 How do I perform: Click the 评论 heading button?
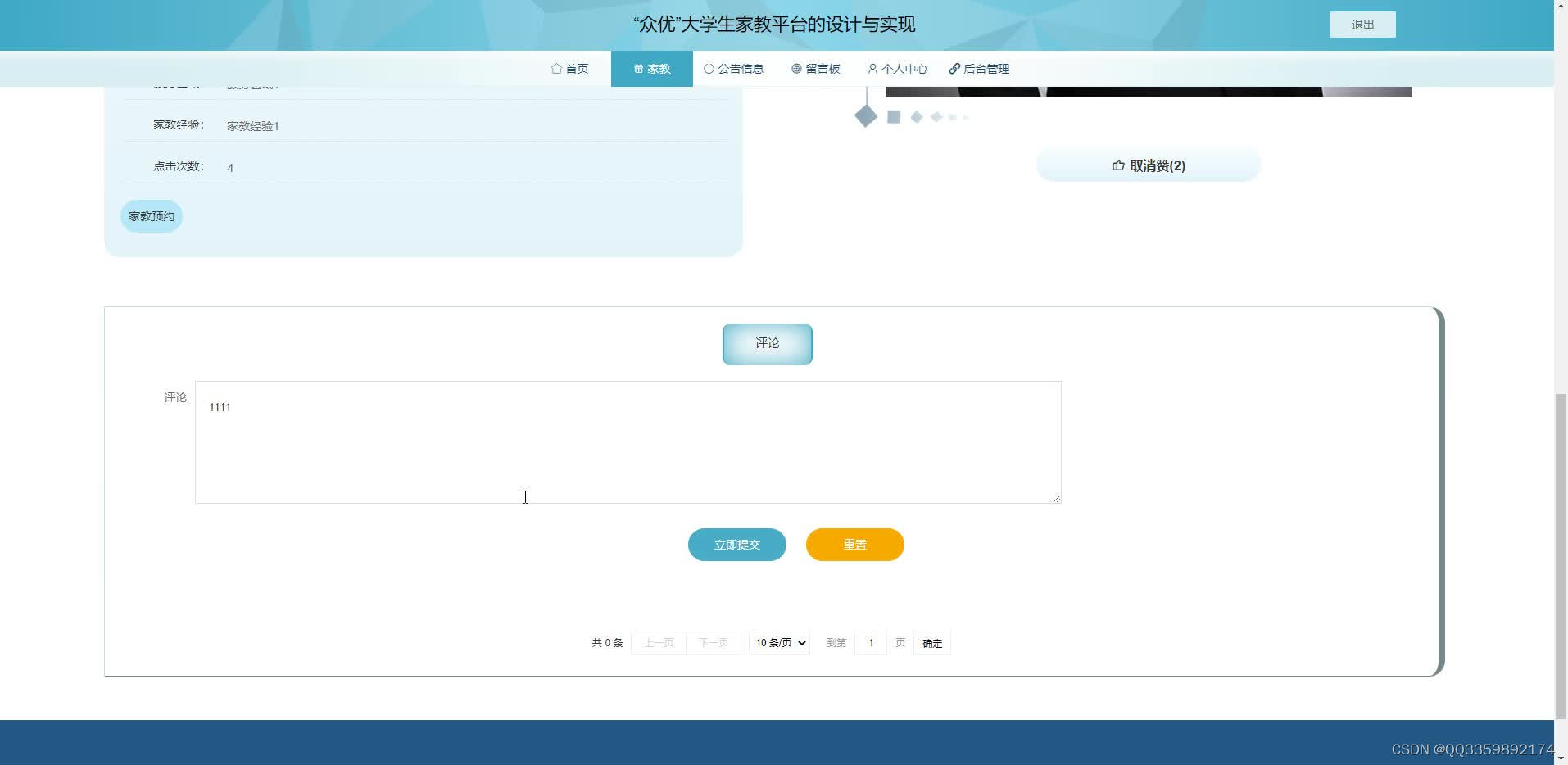pos(768,344)
